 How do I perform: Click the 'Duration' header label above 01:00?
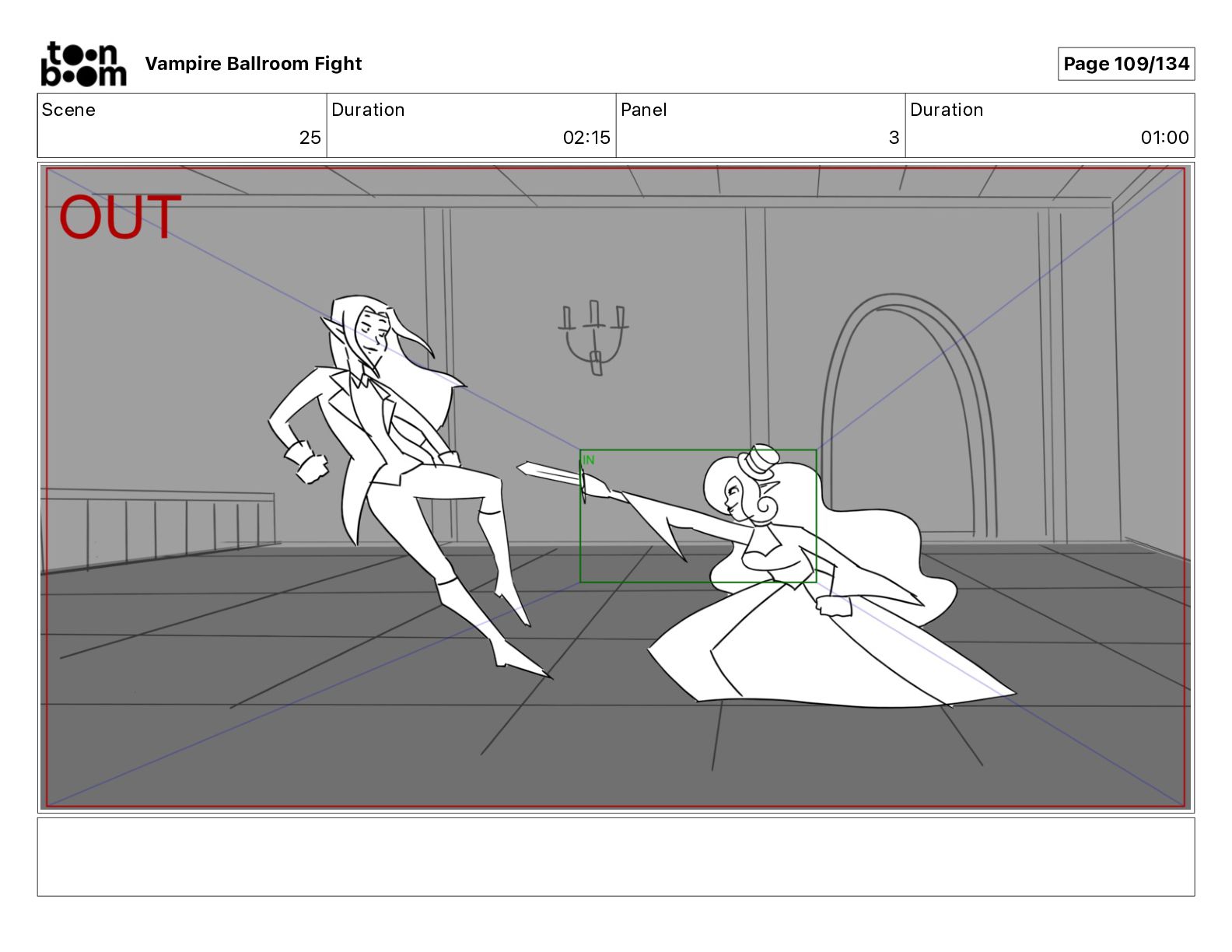click(947, 110)
